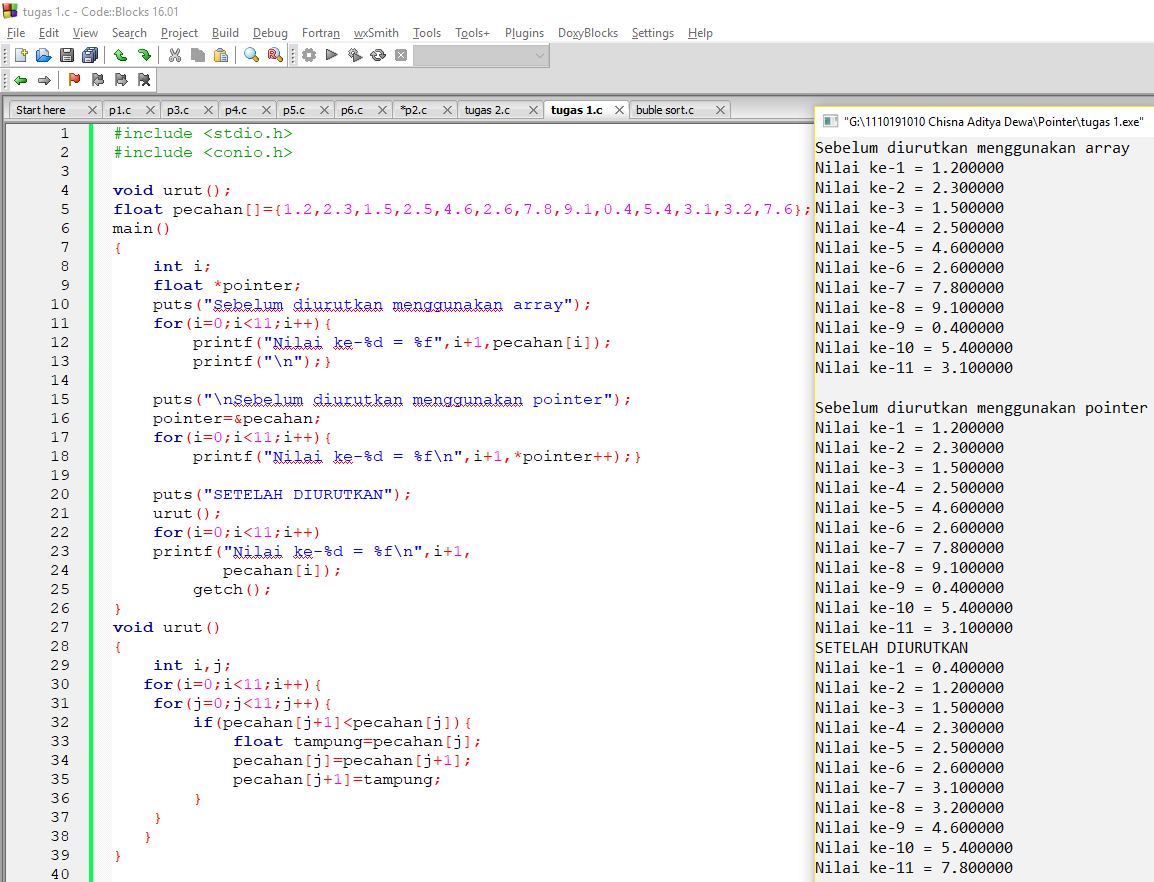Image resolution: width=1154 pixels, height=882 pixels.
Task: Open Find with the magnifier icon
Action: (x=252, y=55)
